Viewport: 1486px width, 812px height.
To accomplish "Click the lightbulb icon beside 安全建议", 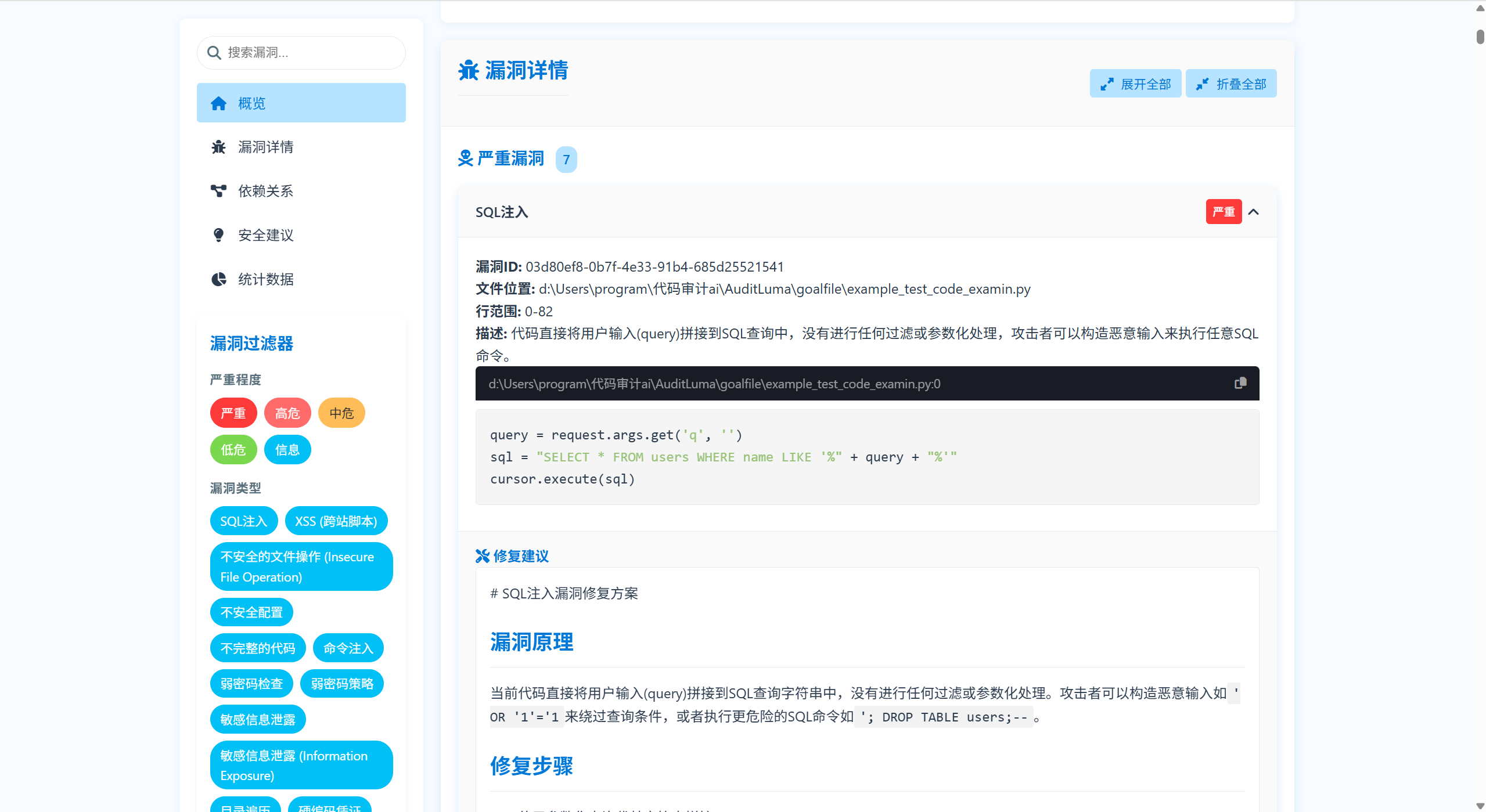I will pyautogui.click(x=218, y=235).
